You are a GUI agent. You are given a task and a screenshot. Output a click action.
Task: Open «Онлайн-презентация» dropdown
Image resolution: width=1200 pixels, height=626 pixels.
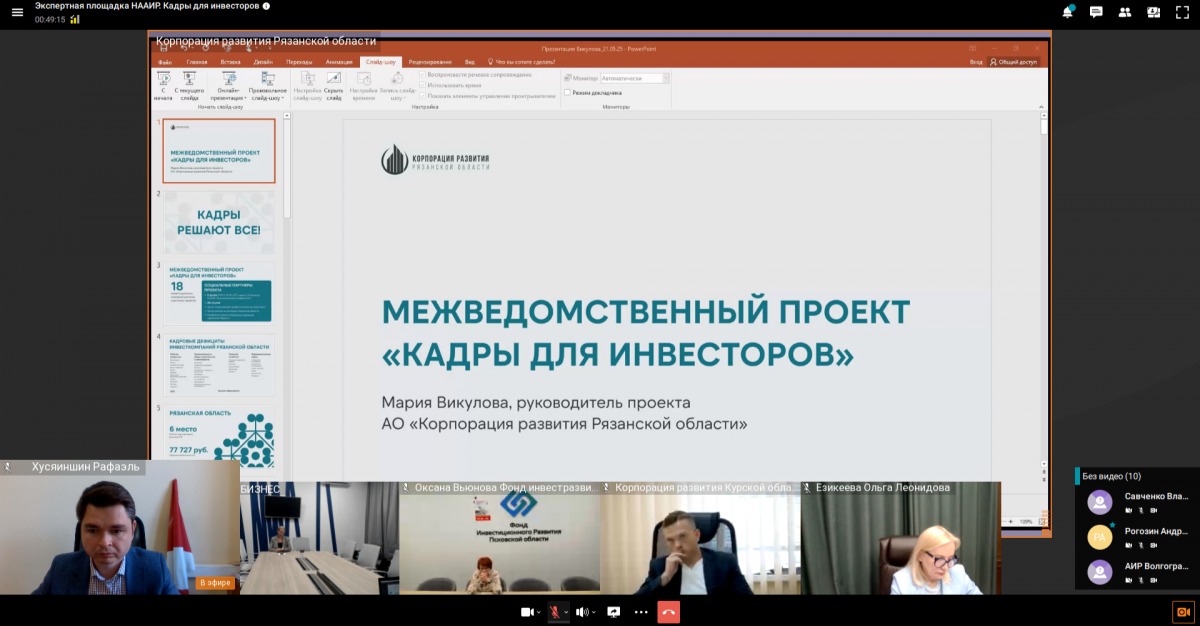229,86
